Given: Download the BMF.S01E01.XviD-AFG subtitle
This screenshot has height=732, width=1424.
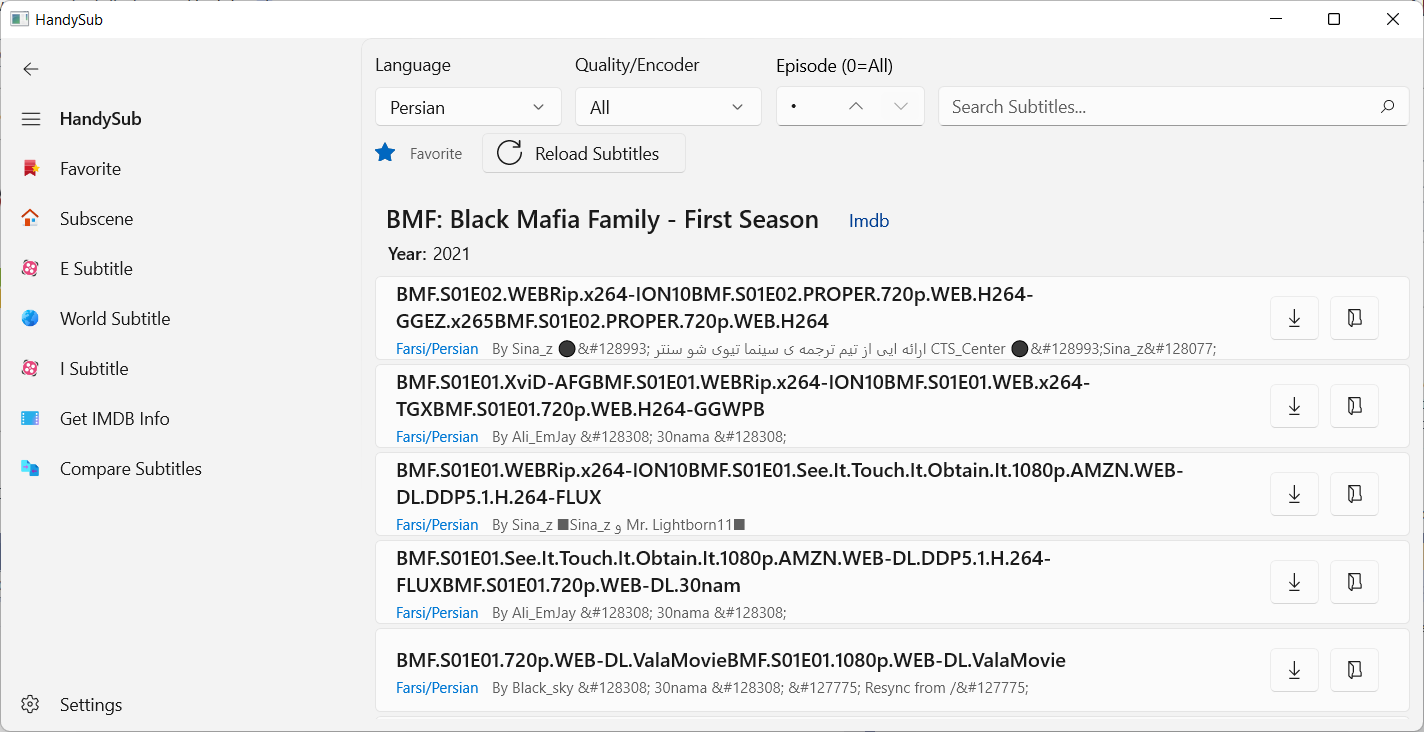Looking at the screenshot, I should pyautogui.click(x=1295, y=405).
